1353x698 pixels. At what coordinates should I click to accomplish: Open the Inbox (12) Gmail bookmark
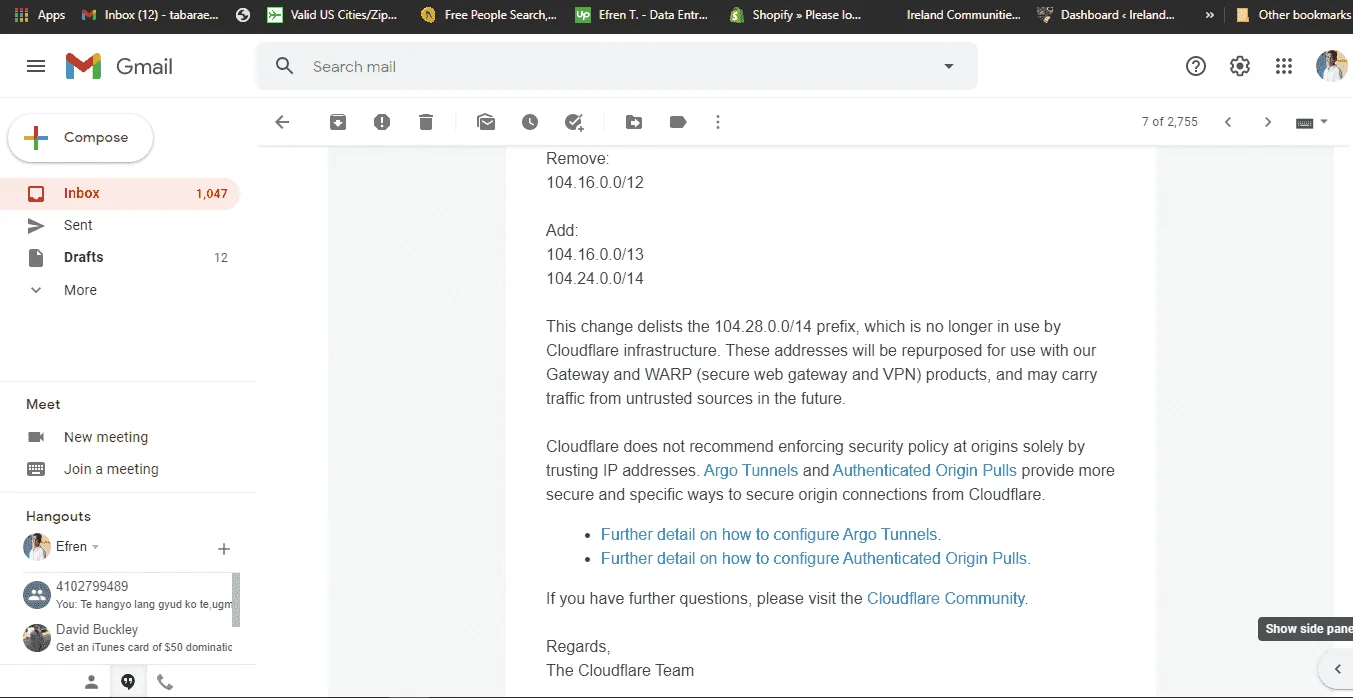coord(150,15)
